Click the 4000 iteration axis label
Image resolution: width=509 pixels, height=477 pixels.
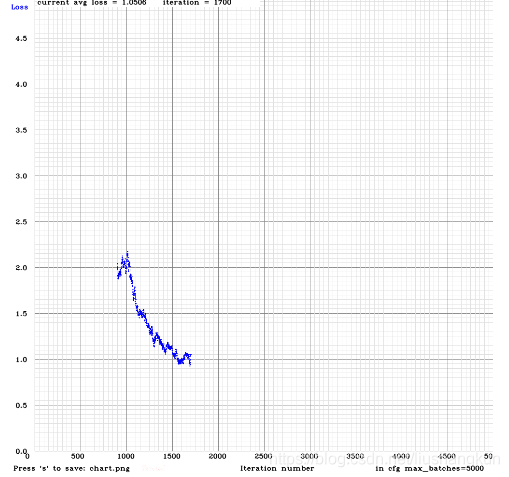[x=401, y=456]
